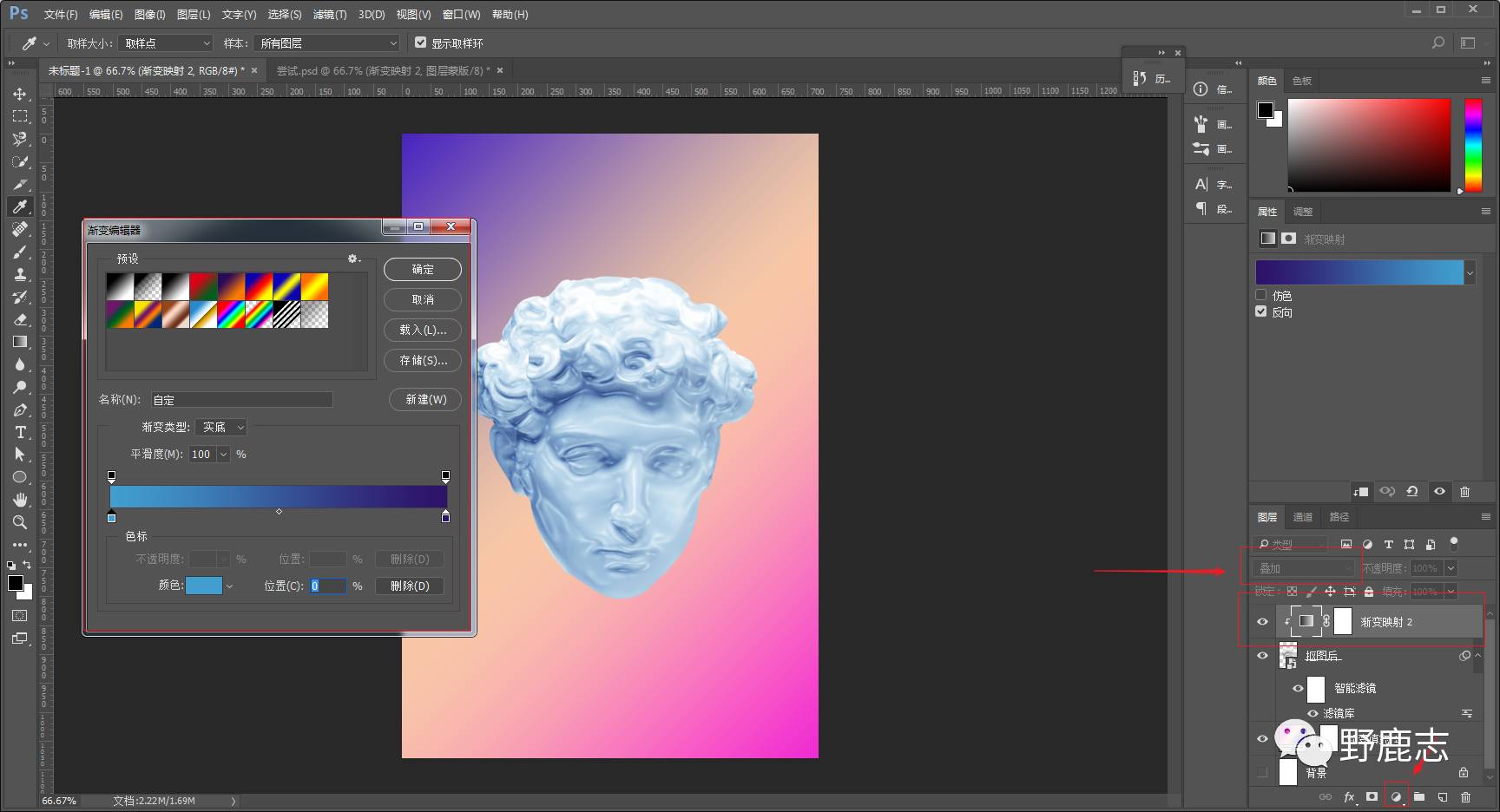Screen dimensions: 1500x812
Task: Select the Type tool in toolbar
Action: 20,432
